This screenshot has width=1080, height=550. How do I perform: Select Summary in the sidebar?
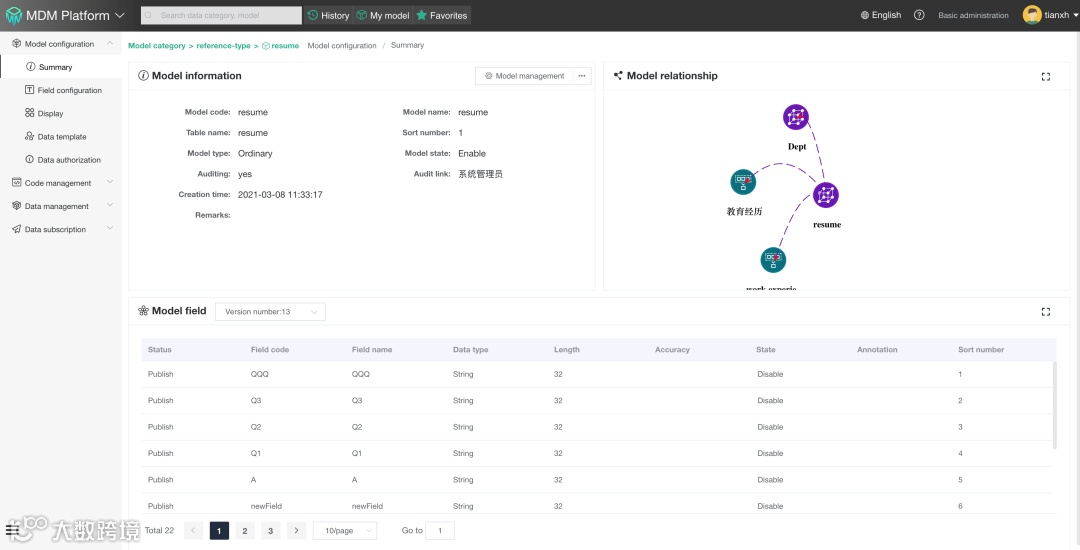tap(61, 67)
